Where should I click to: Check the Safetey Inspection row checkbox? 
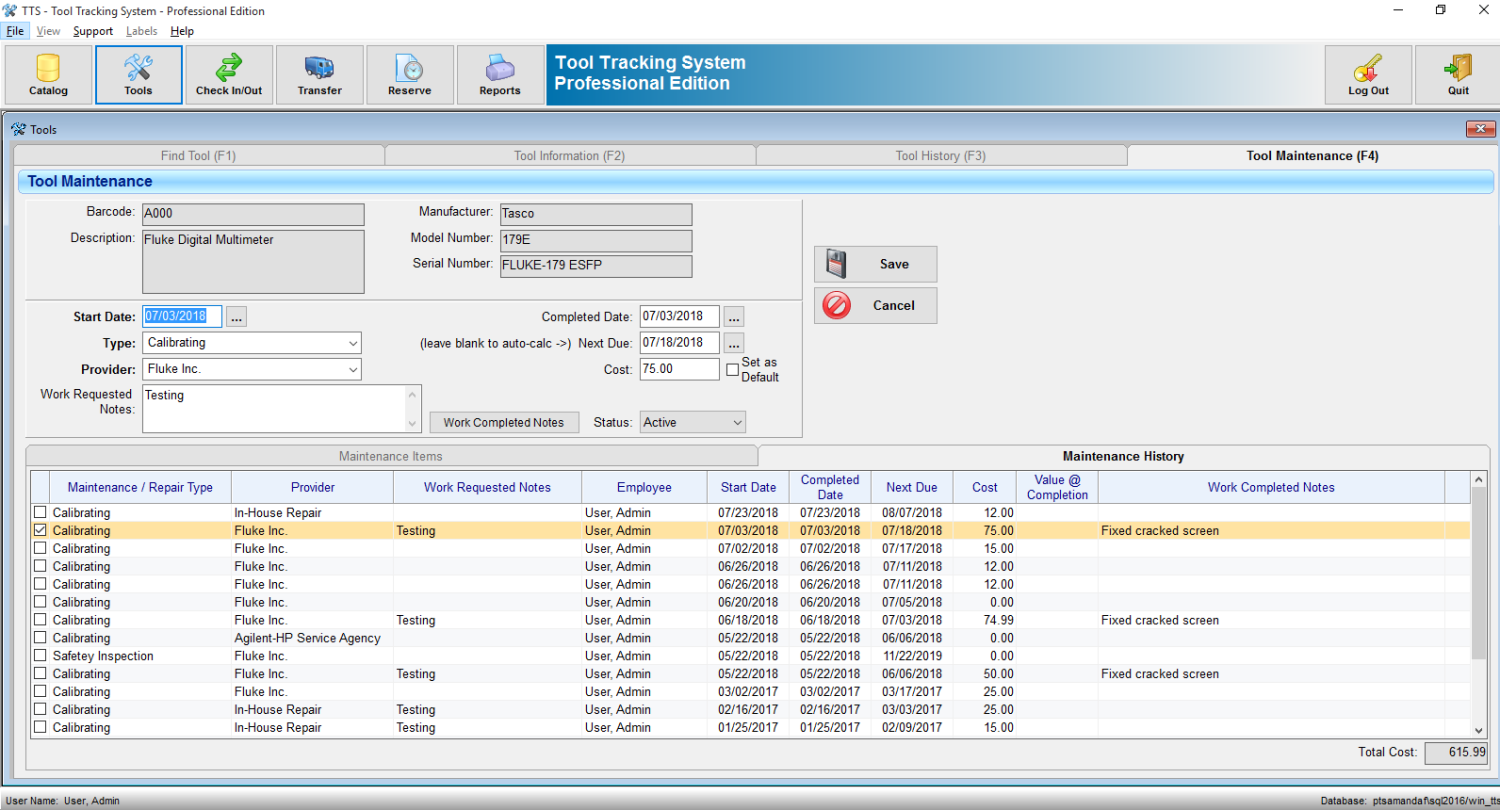[x=39, y=655]
